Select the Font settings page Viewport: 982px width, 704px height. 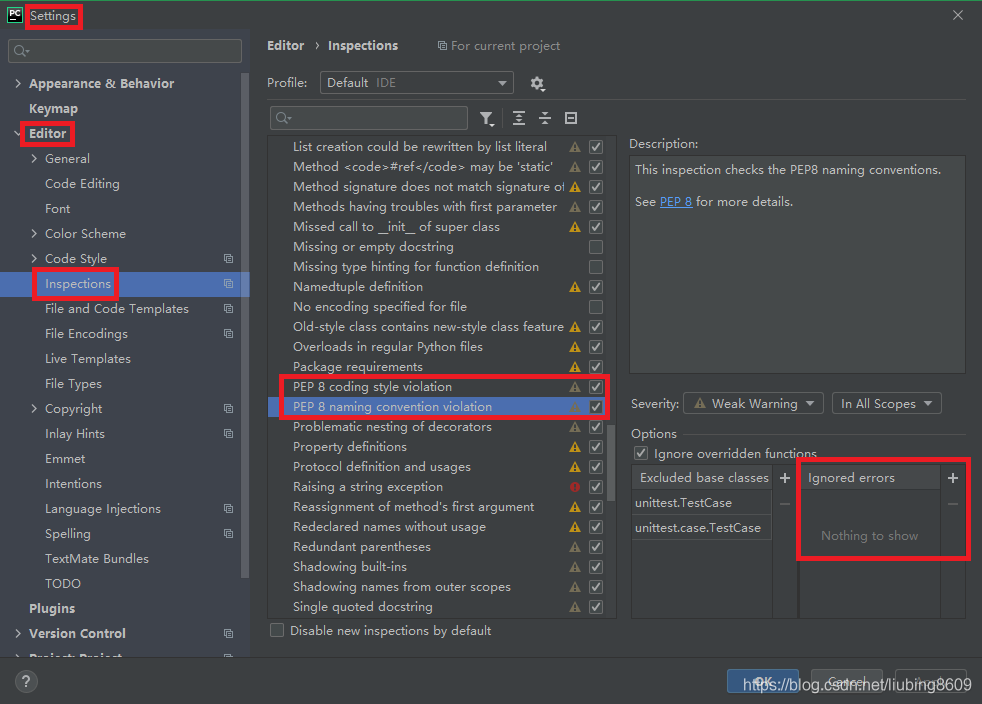(x=58, y=209)
